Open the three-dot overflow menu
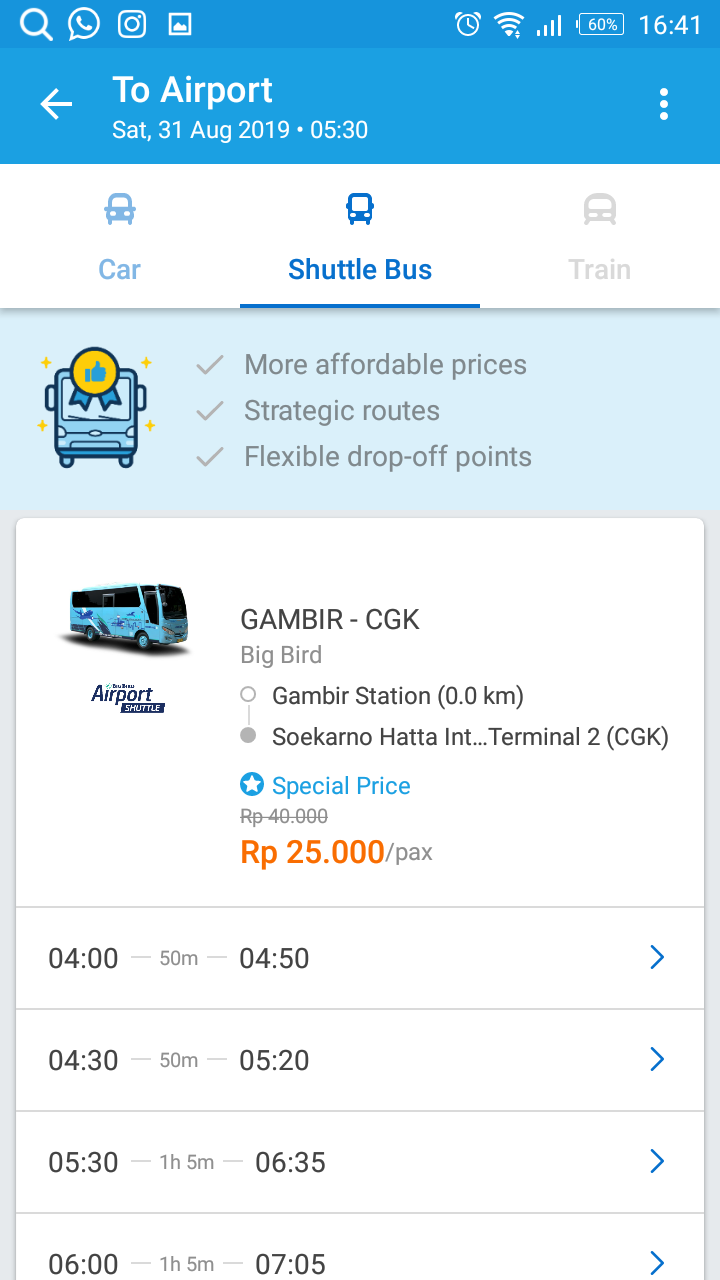 click(x=664, y=104)
